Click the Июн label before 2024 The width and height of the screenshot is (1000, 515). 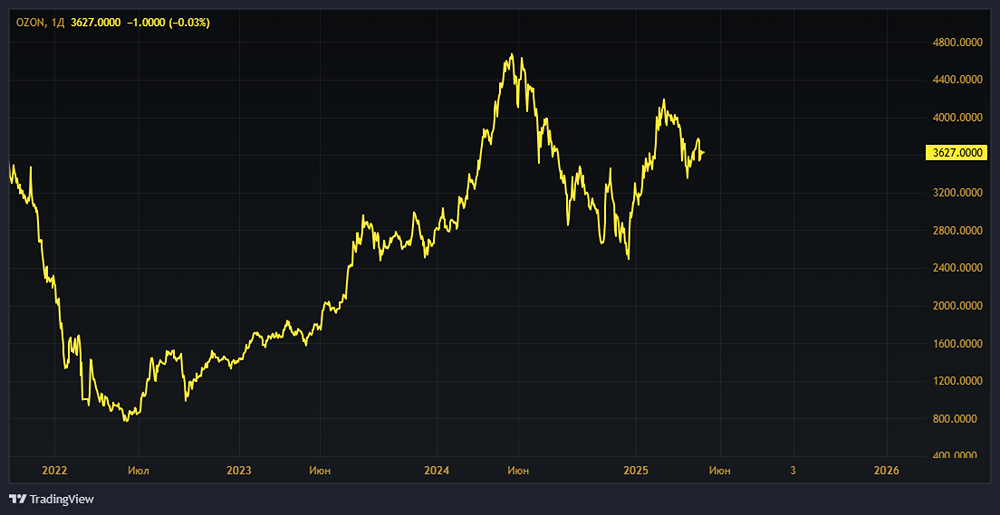320,471
